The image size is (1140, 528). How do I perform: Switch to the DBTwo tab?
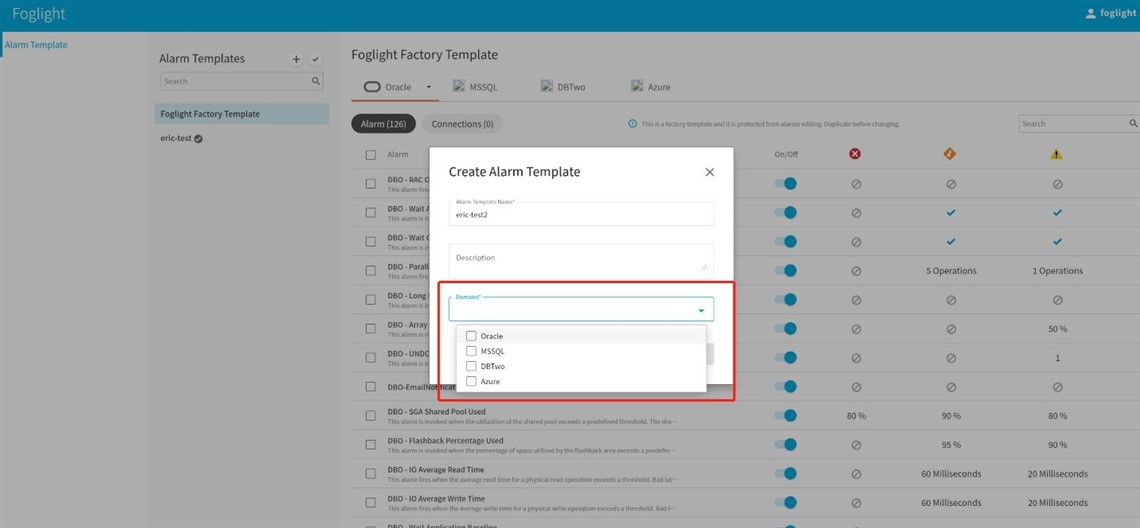point(563,87)
